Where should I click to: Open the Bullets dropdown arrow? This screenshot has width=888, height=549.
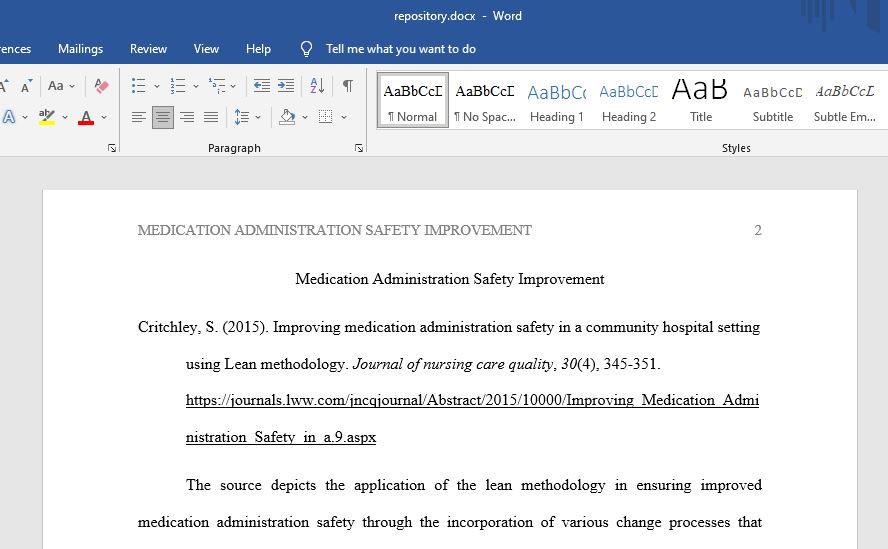(157, 87)
